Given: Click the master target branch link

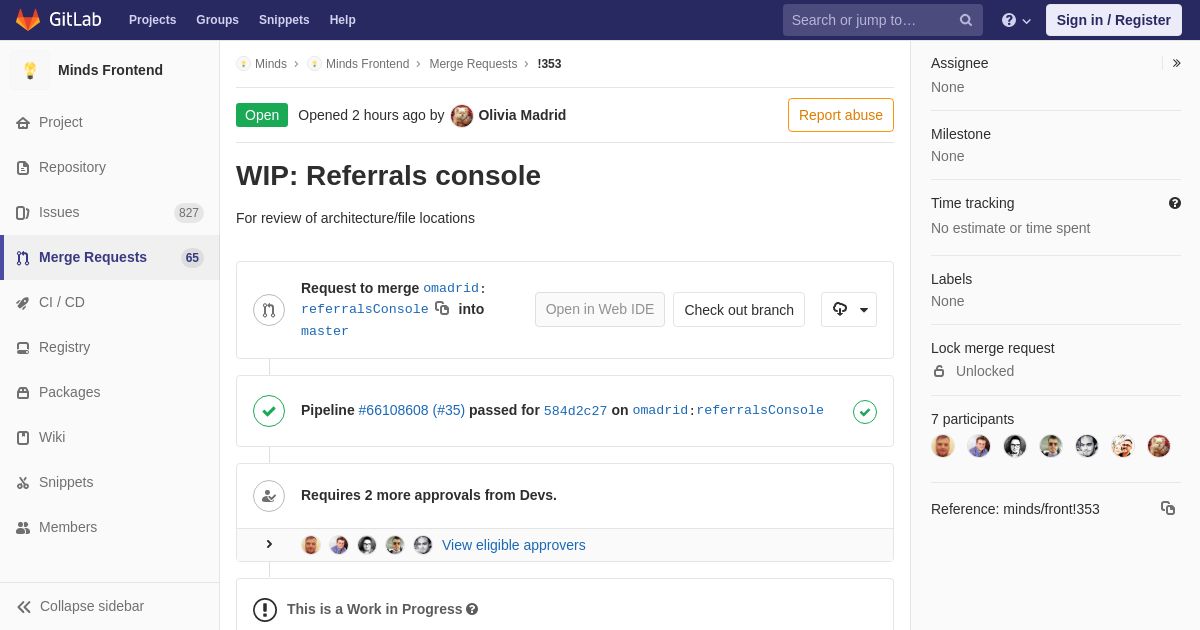Looking at the screenshot, I should pyautogui.click(x=325, y=331).
